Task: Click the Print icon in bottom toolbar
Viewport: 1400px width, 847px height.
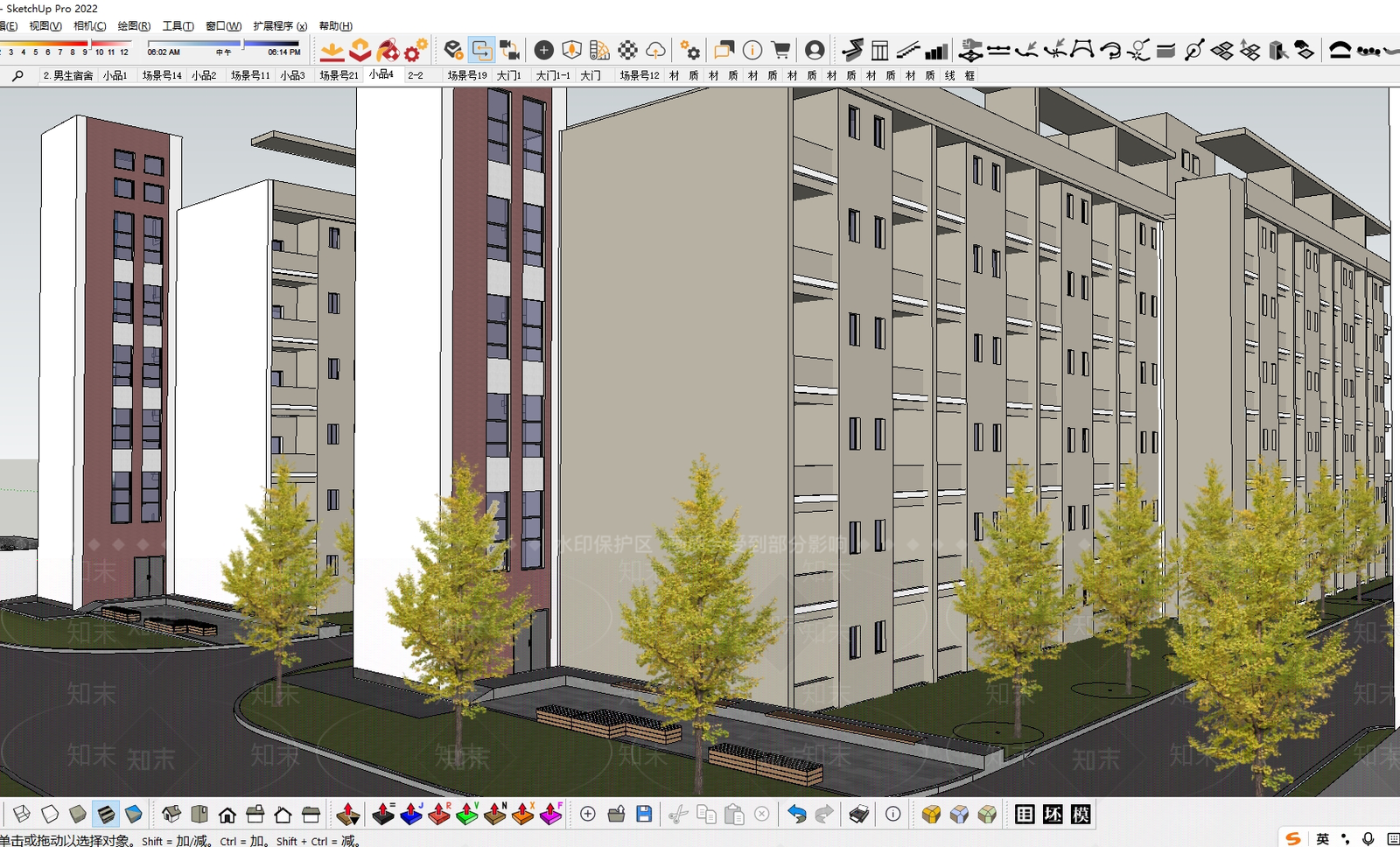Action: click(859, 815)
